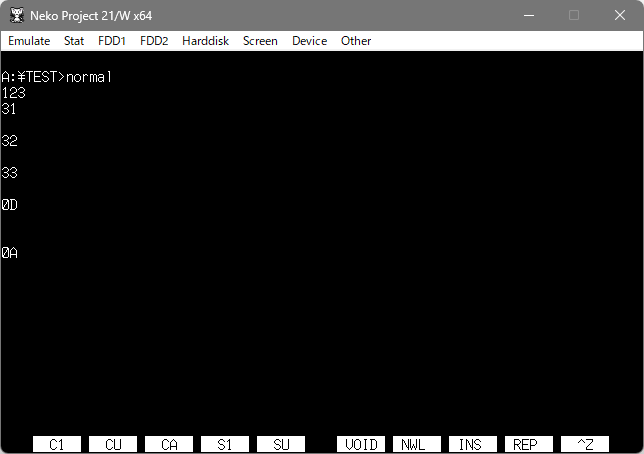Click the CU function key label

113,444
